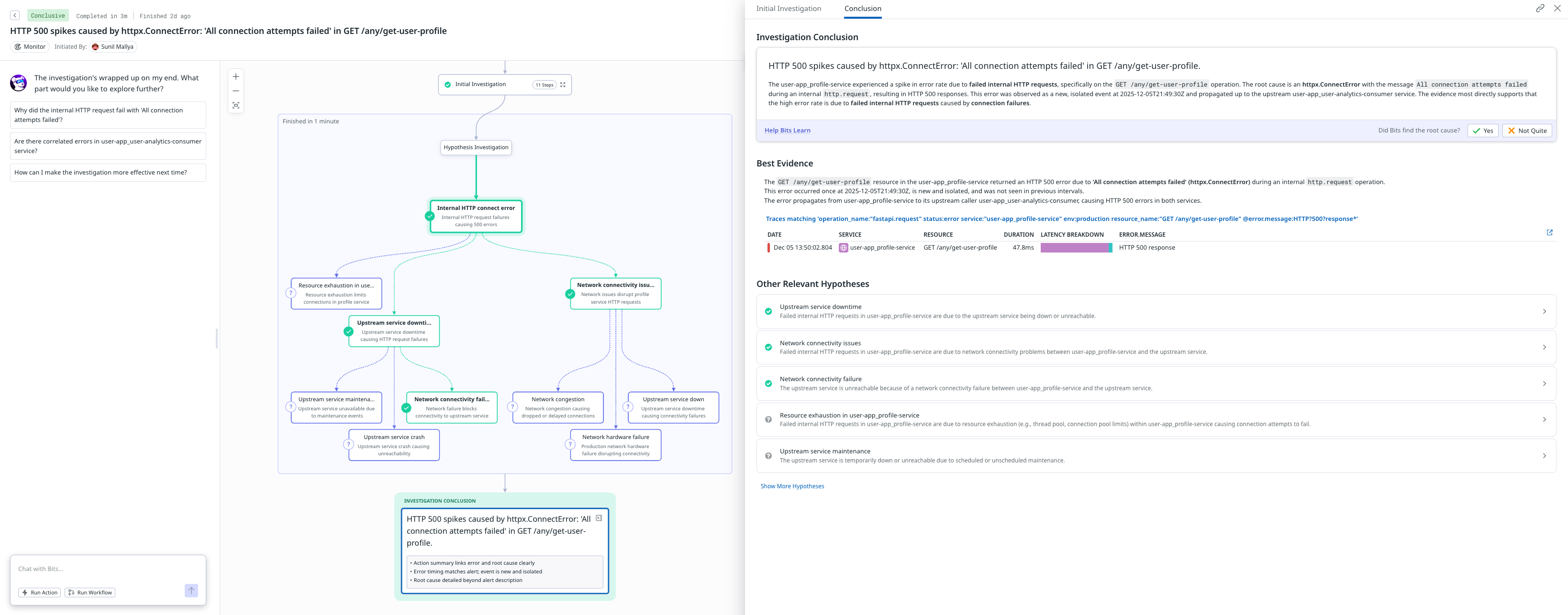Expand the Initial Investigation steps icon
The height and width of the screenshot is (615, 1568).
pyautogui.click(x=562, y=85)
